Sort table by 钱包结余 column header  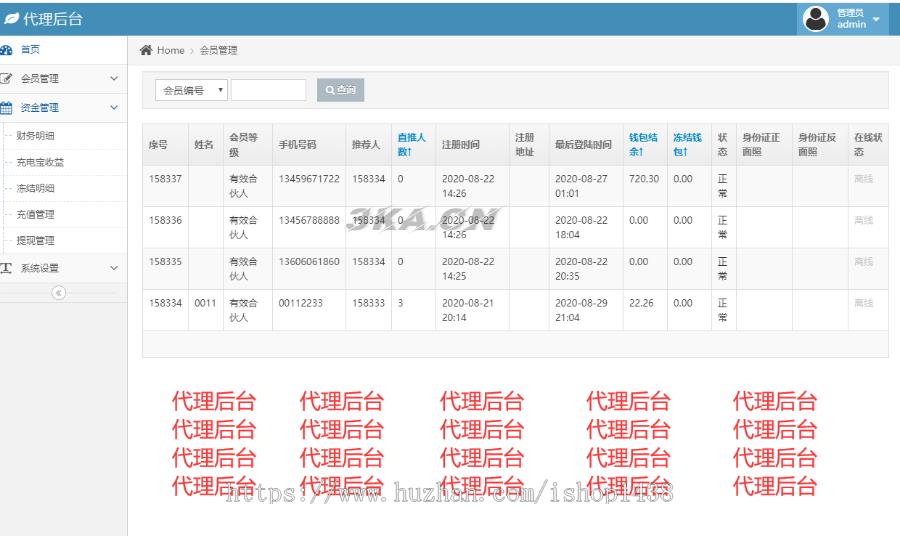(x=642, y=144)
